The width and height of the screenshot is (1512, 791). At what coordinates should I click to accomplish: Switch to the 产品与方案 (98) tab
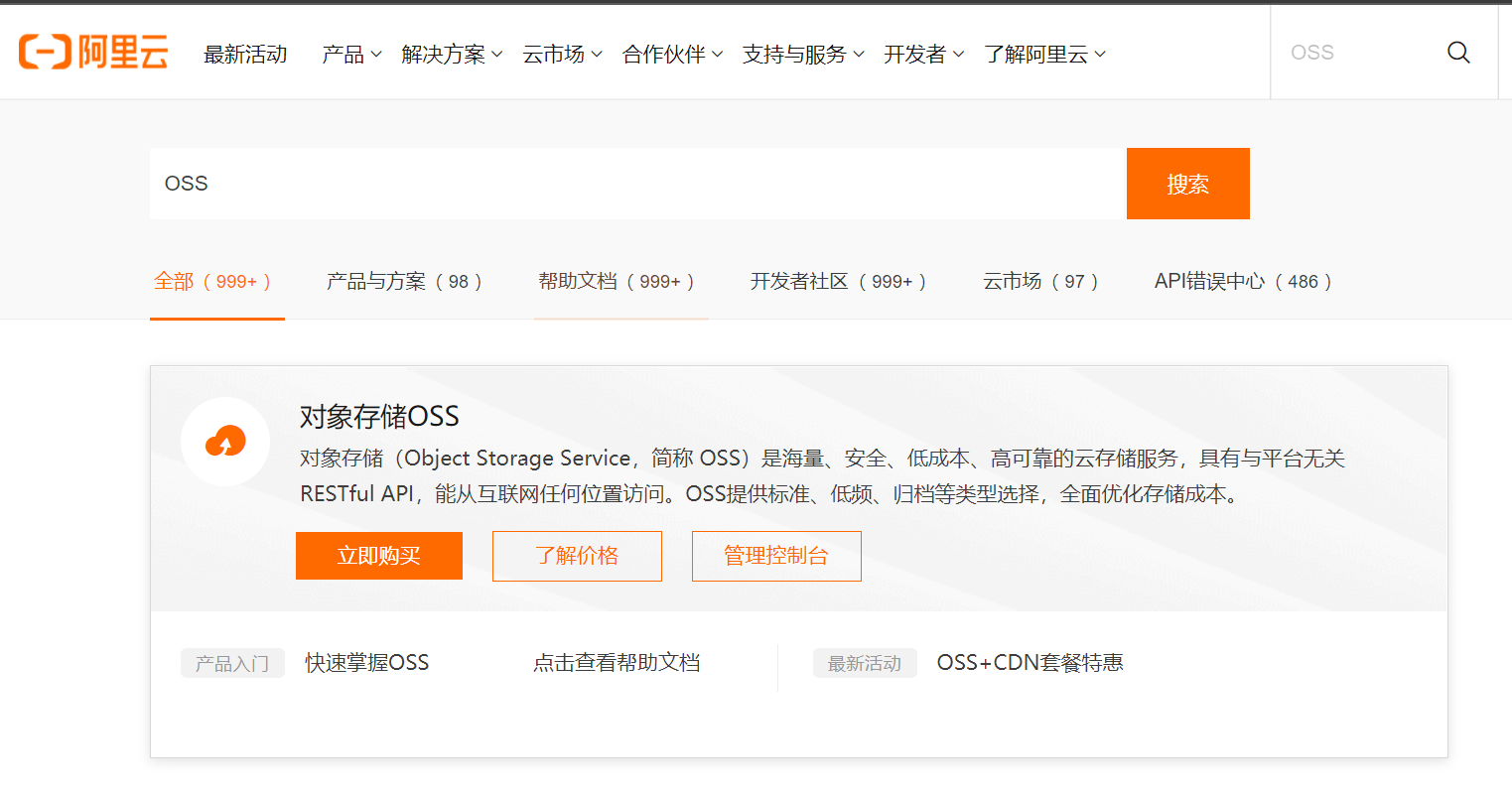point(405,282)
